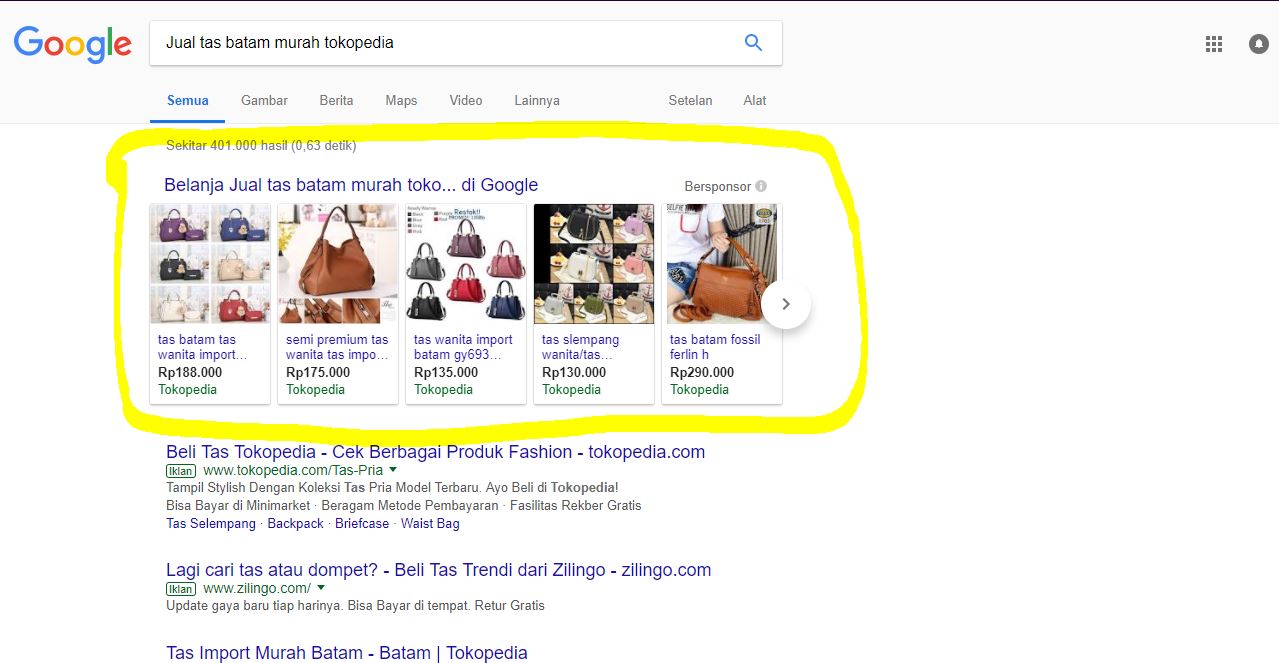Click the www.tokopedia.com/Tas-Pria URL text
The height and width of the screenshot is (663, 1279).
[293, 470]
